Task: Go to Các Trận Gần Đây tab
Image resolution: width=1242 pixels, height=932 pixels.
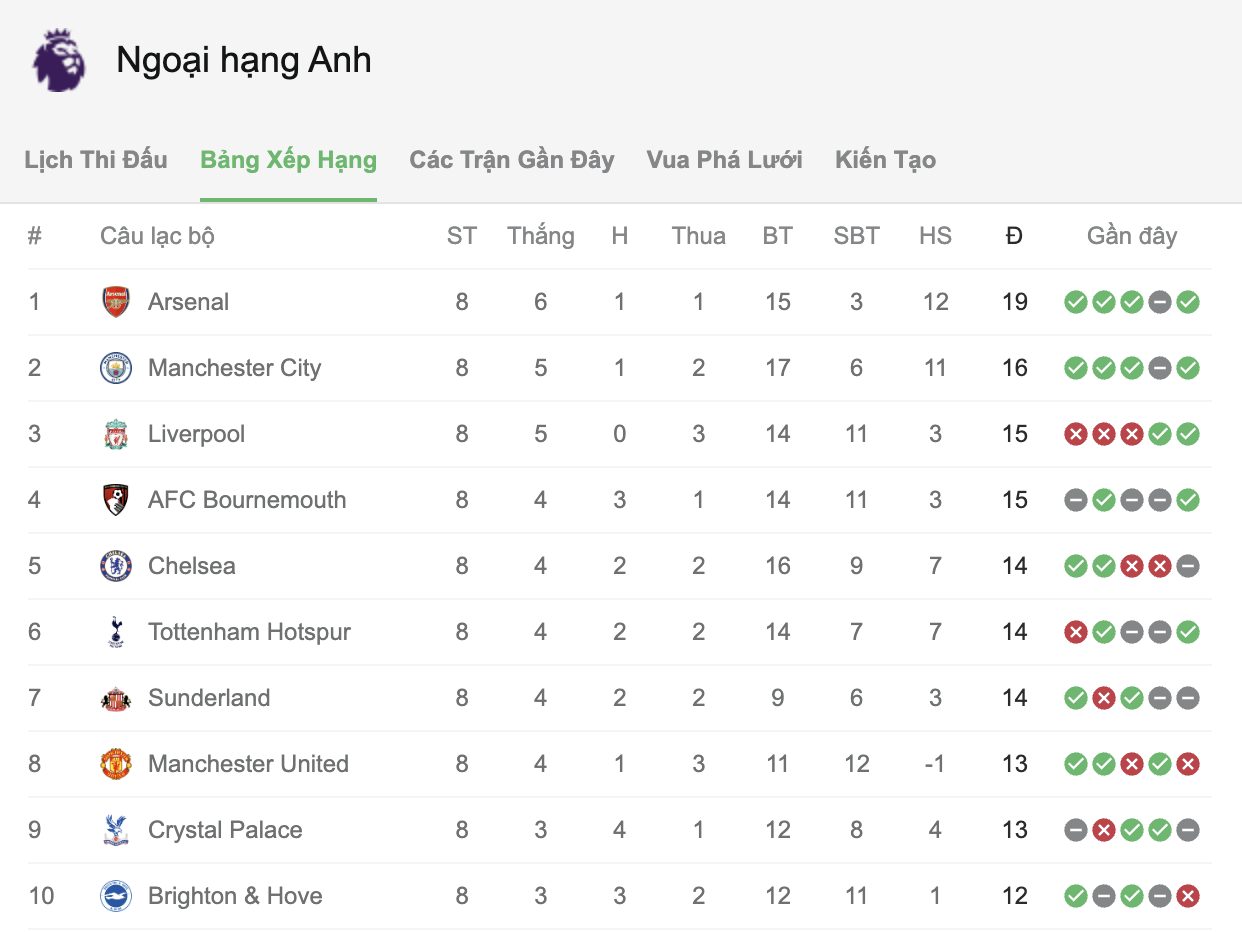Action: [x=511, y=160]
